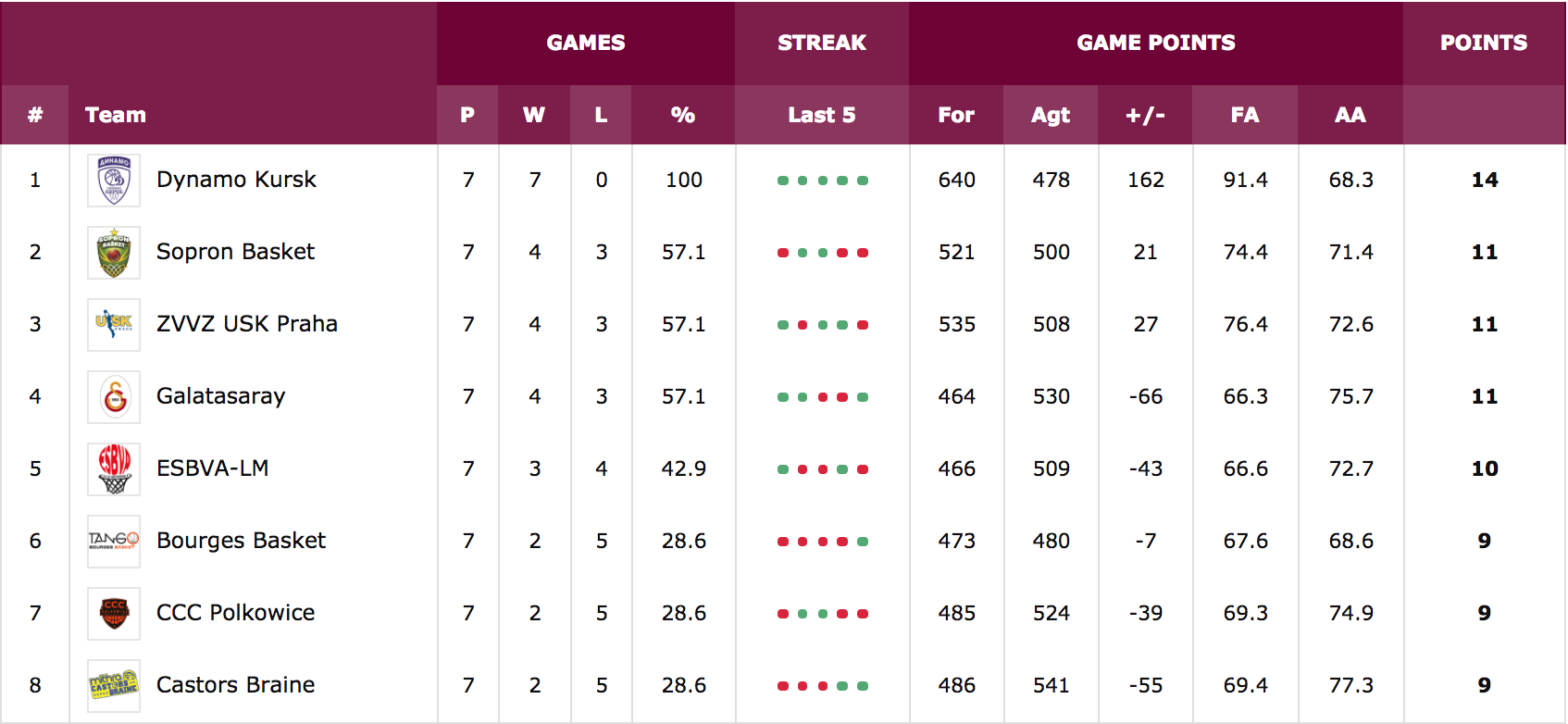The image size is (1568, 724).
Task: Sort by the W column header
Action: [534, 115]
